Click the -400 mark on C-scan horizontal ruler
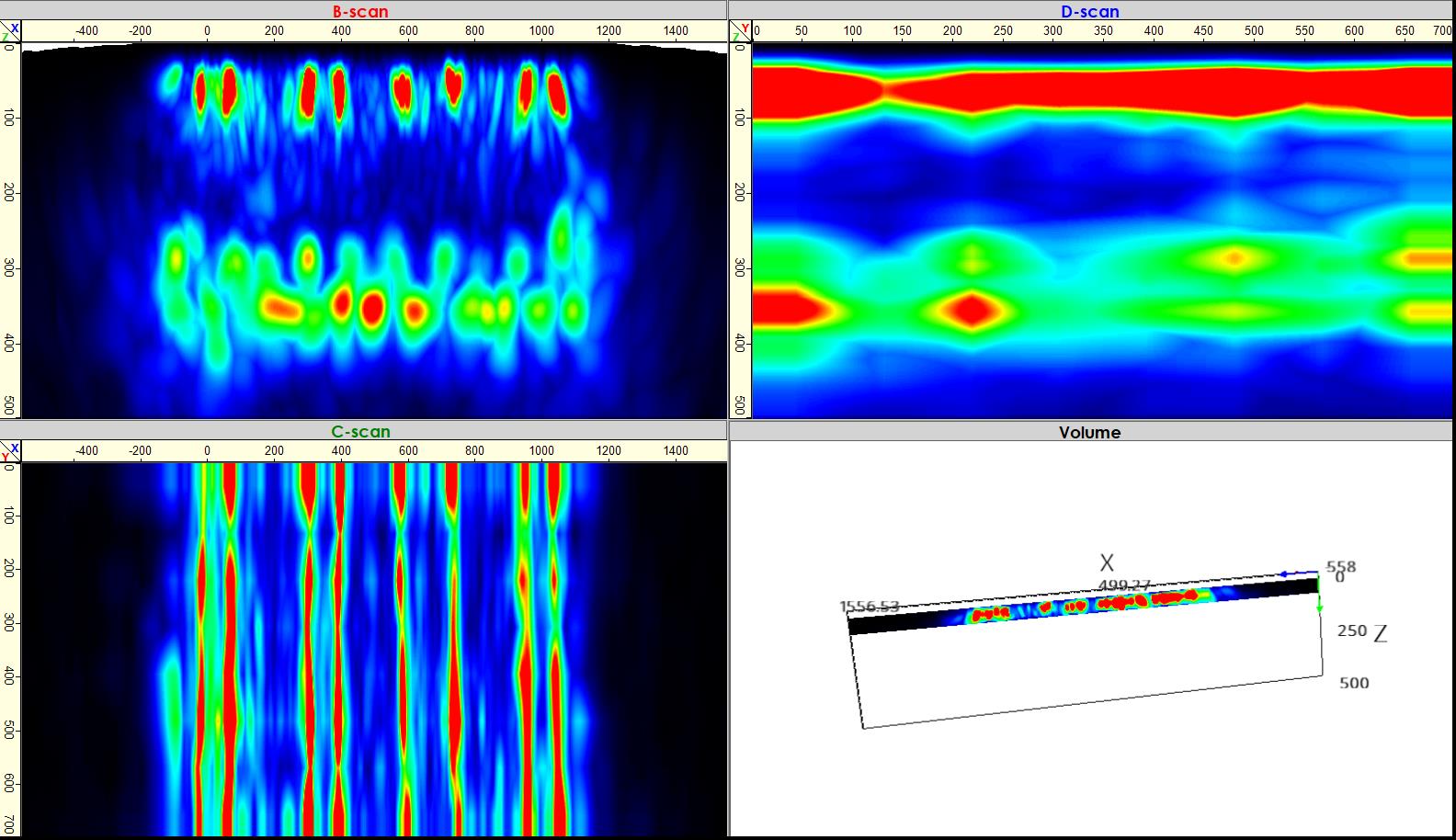The width and height of the screenshot is (1456, 840). pyautogui.click(x=85, y=450)
